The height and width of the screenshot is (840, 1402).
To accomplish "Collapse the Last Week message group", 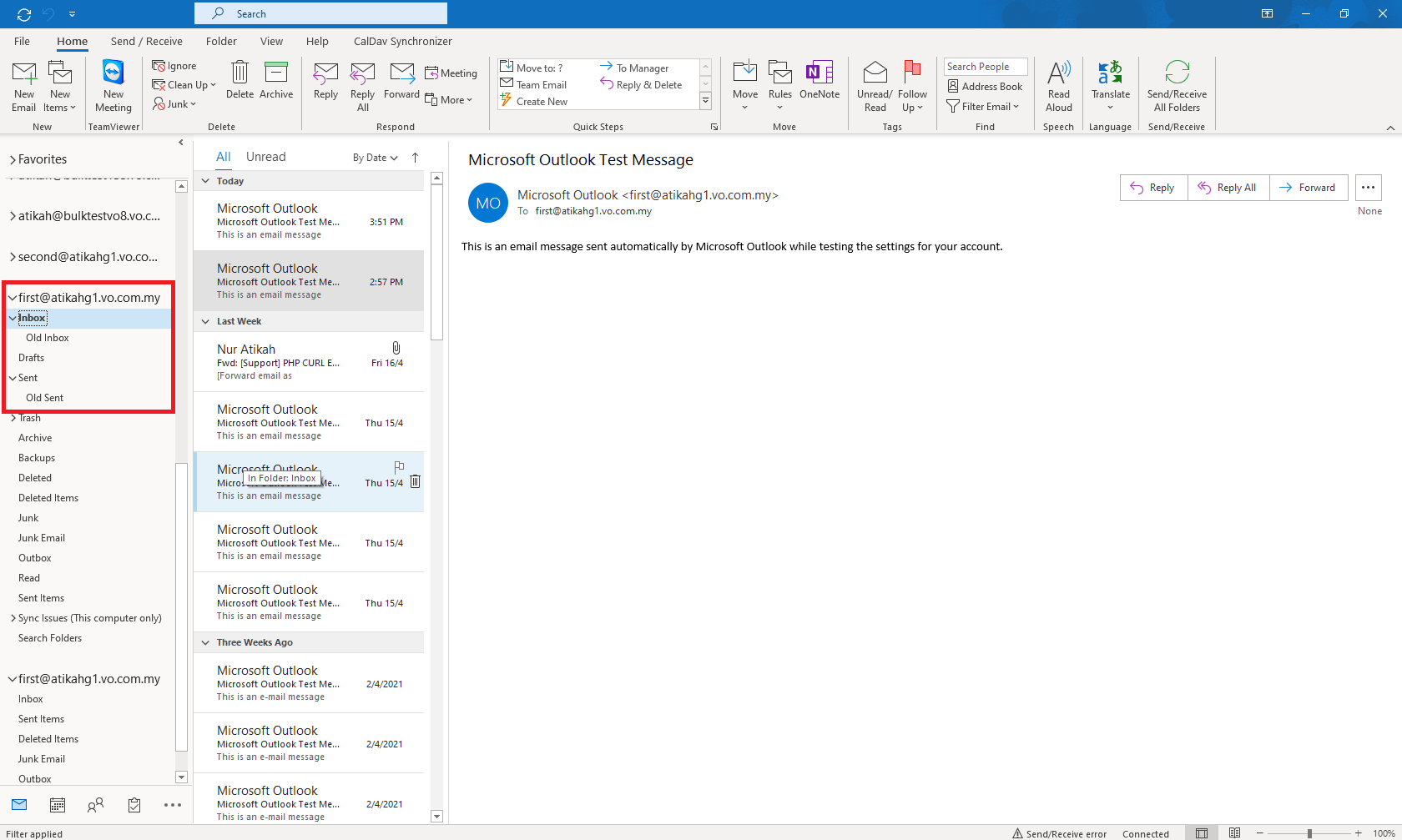I will pyautogui.click(x=205, y=321).
